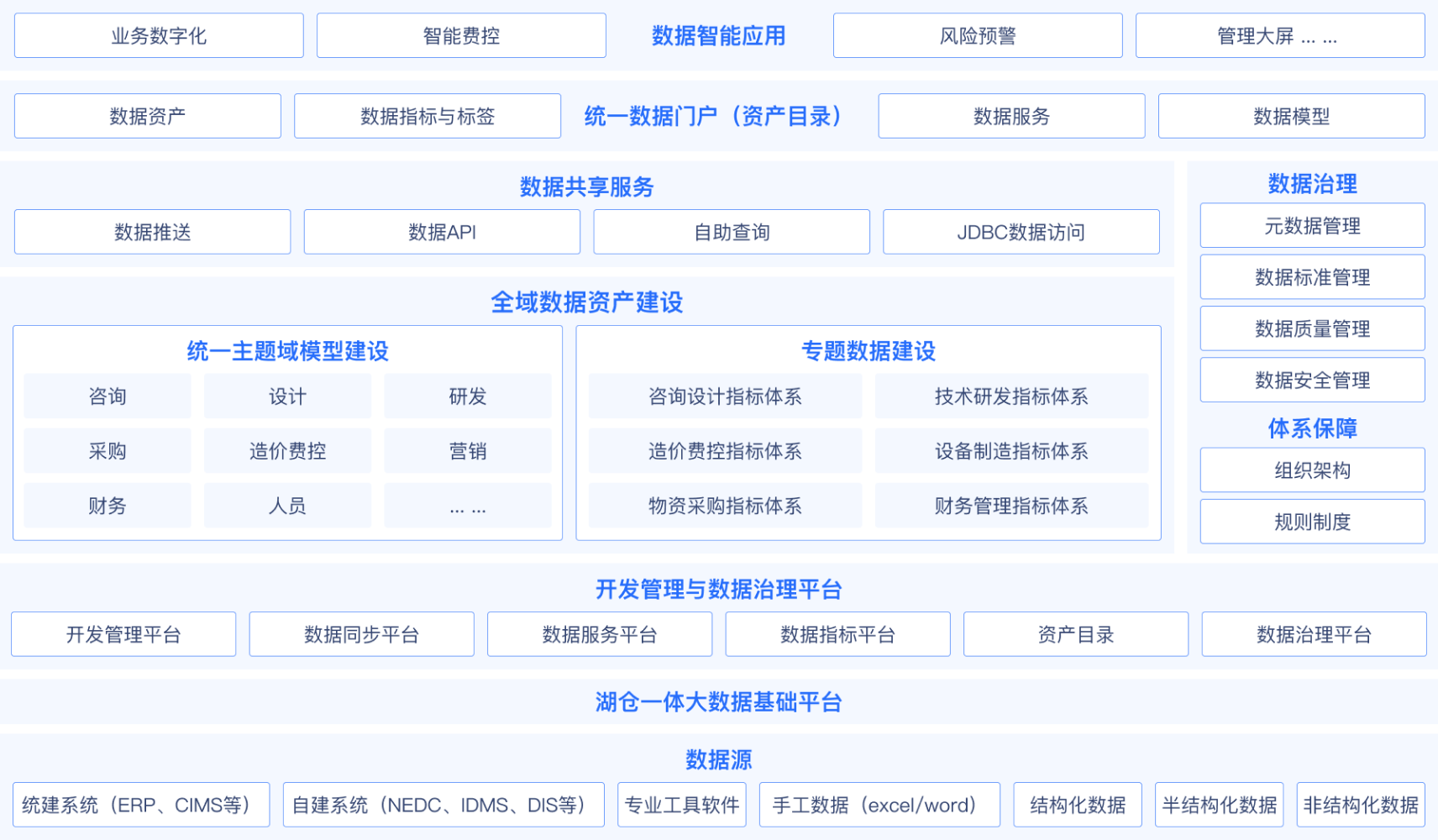Click 手工数据（excel/word）in 数据源
1438x840 pixels.
click(879, 804)
